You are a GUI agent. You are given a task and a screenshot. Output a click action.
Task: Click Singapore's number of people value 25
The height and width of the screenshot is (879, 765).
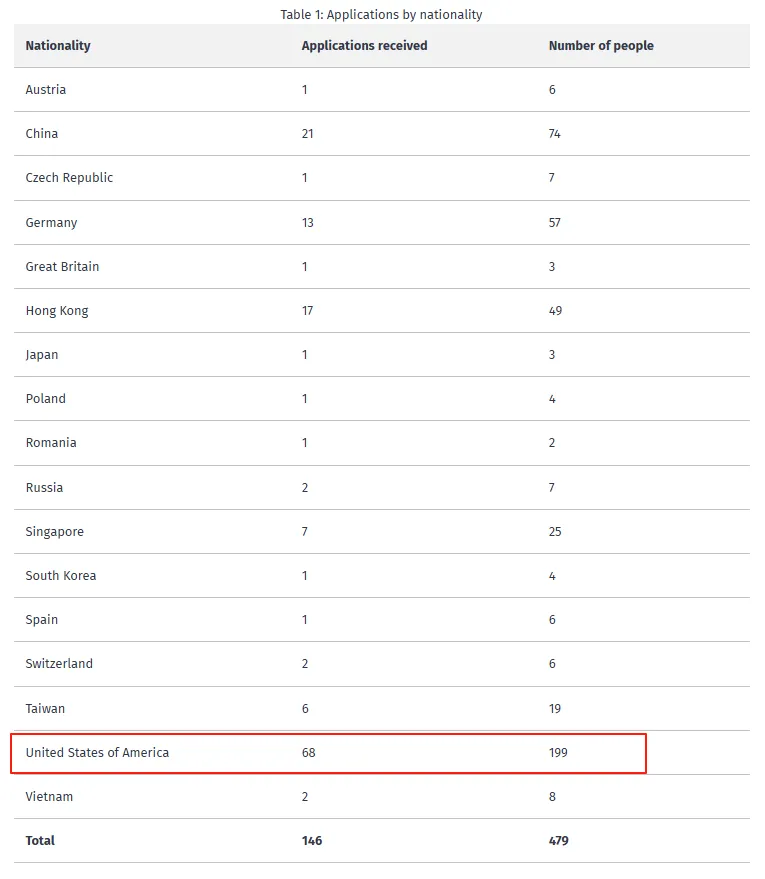555,532
